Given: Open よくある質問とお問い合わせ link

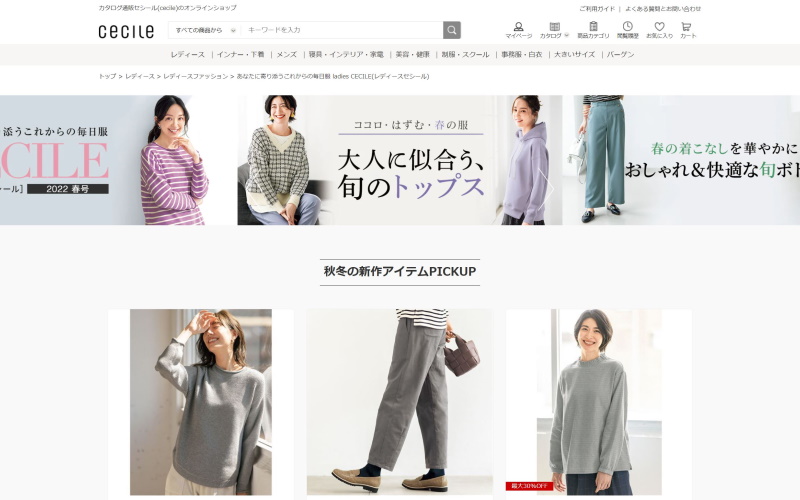Looking at the screenshot, I should pos(663,8).
